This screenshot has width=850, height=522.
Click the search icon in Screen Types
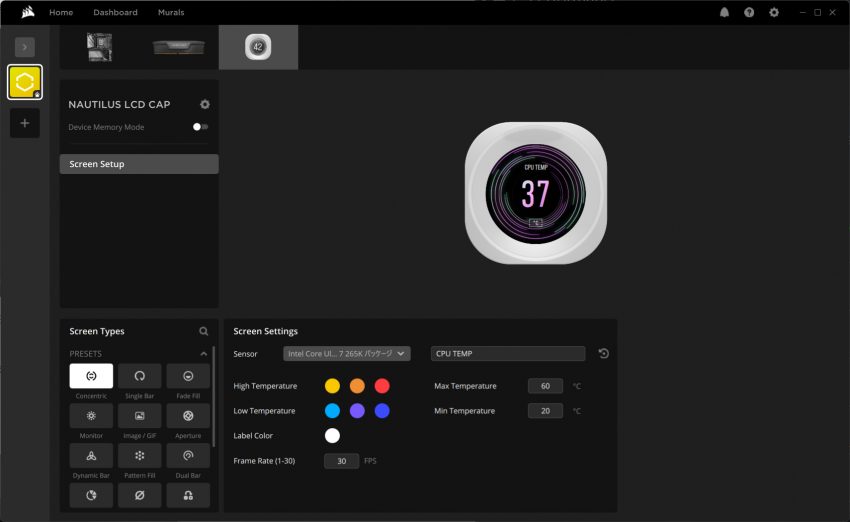(x=204, y=331)
